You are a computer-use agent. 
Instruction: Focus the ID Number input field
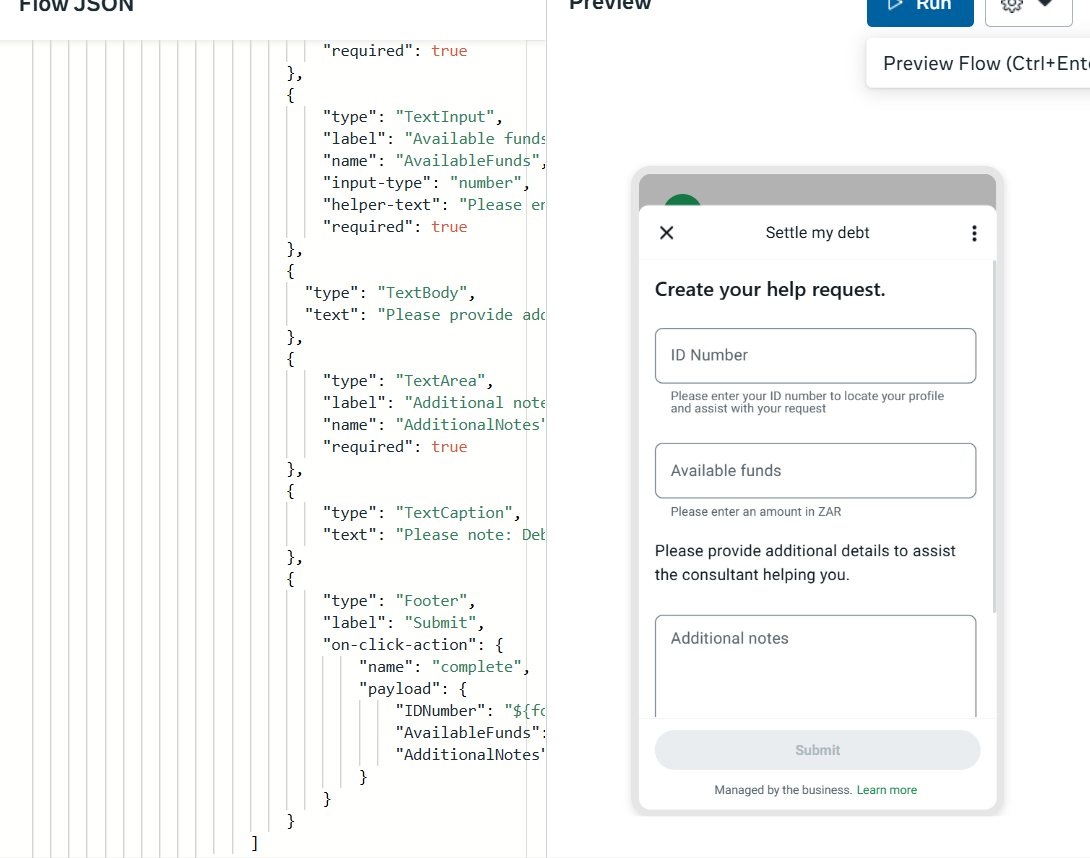pyautogui.click(x=815, y=355)
